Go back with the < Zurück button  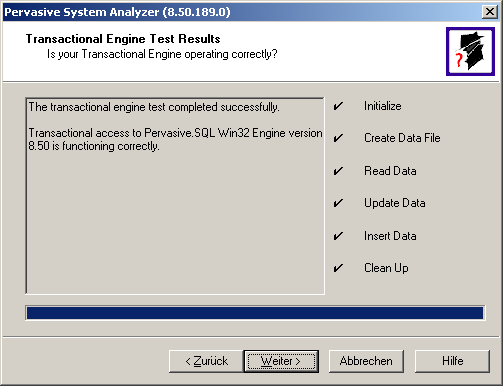[206, 361]
